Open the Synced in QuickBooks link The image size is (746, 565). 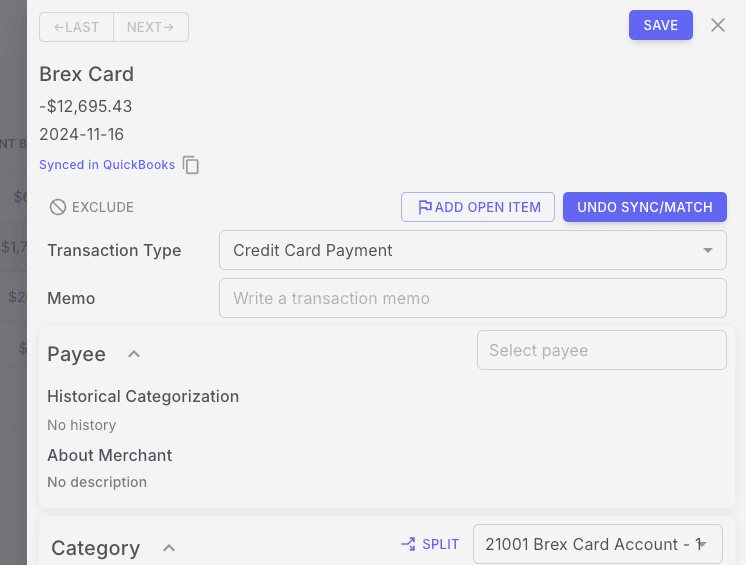coord(107,165)
